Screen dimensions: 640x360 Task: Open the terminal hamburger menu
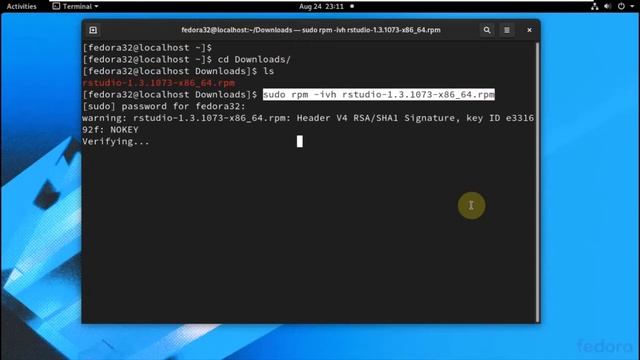click(x=507, y=30)
